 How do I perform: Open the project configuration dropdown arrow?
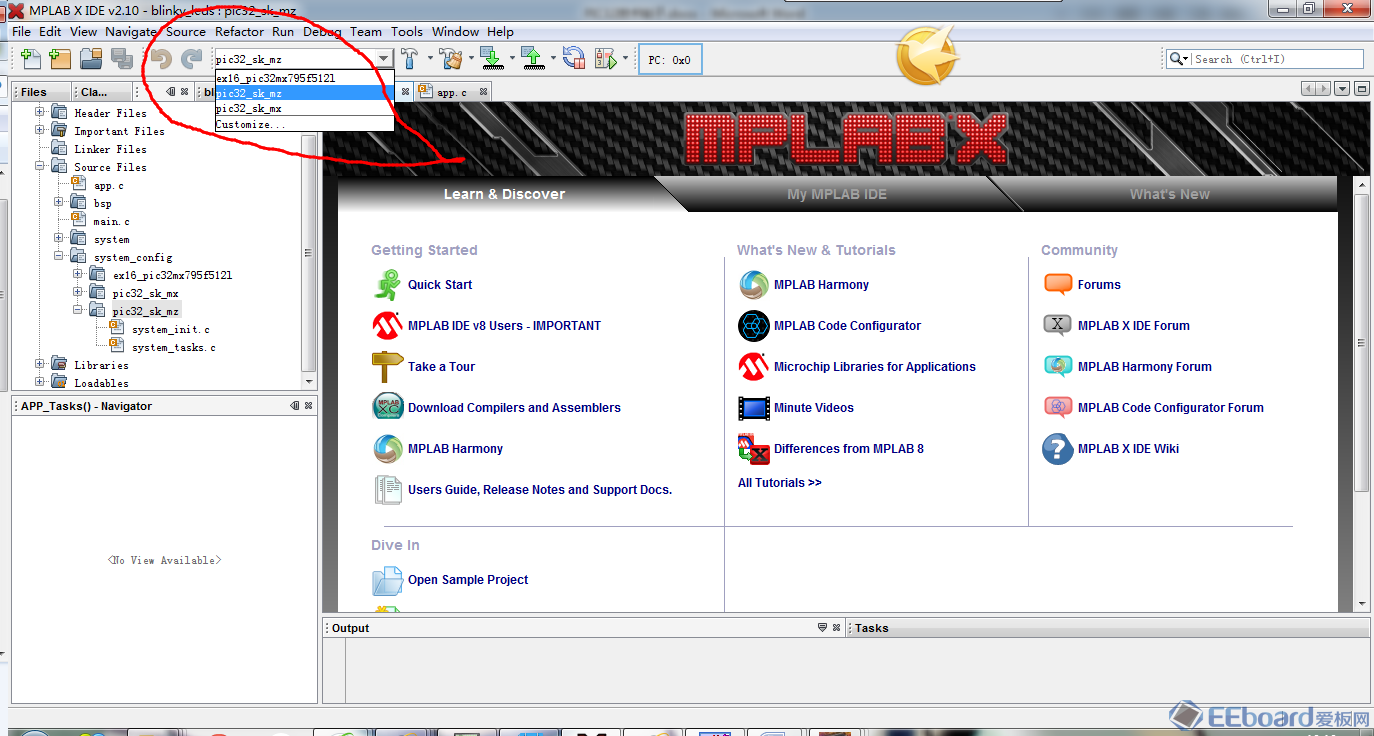(384, 59)
